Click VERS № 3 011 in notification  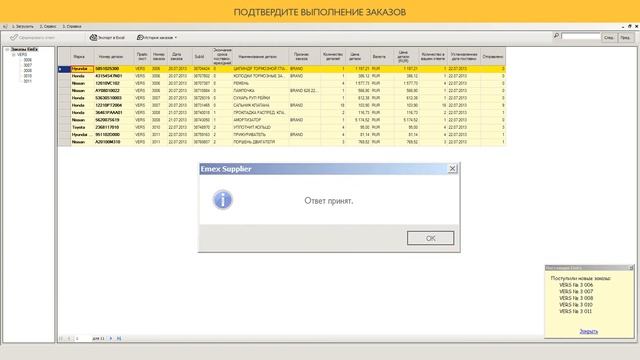coord(575,311)
